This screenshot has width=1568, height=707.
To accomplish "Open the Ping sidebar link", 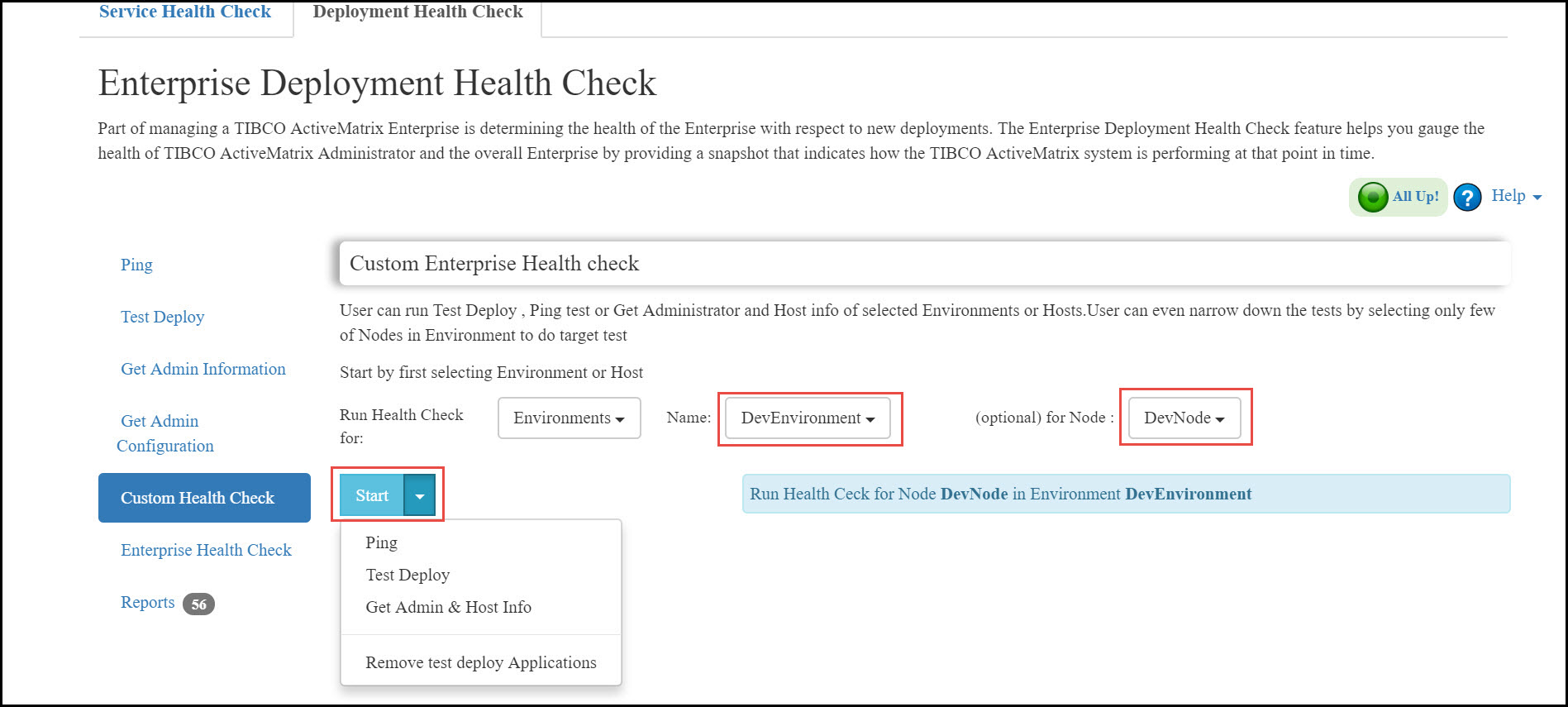I will [136, 265].
